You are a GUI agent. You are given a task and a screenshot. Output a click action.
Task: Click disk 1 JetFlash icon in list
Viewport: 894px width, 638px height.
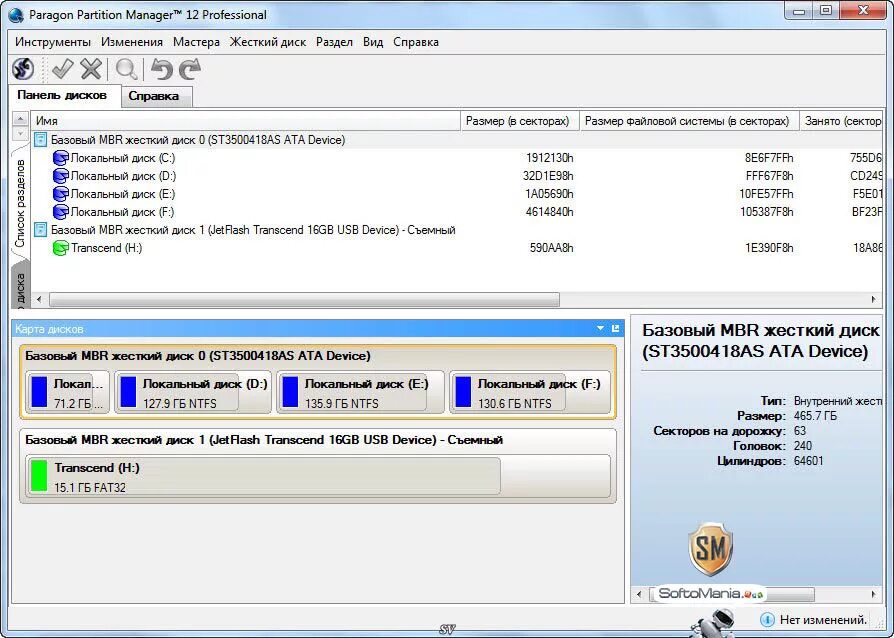[x=40, y=230]
